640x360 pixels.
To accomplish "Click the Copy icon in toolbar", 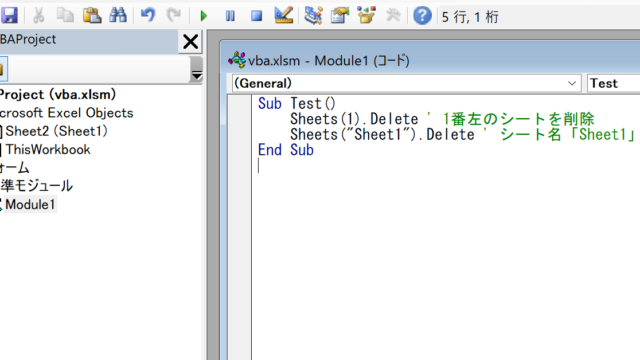I will [65, 16].
